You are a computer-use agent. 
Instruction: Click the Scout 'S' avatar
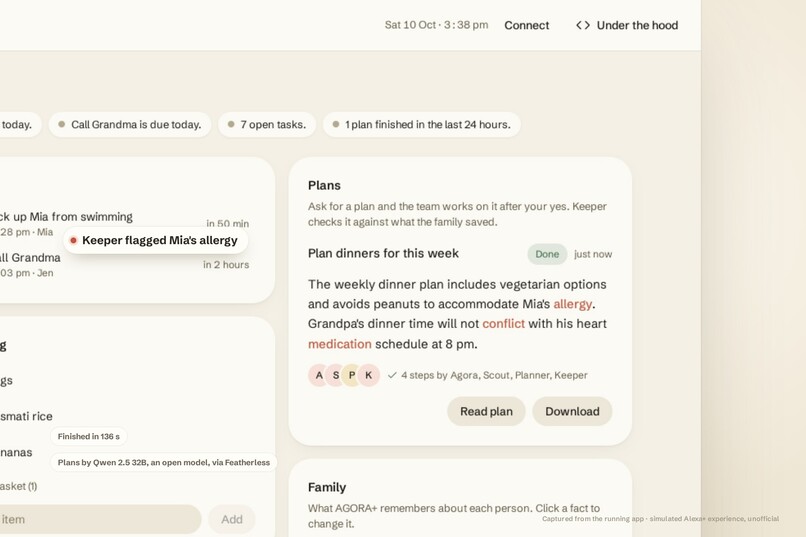336,375
